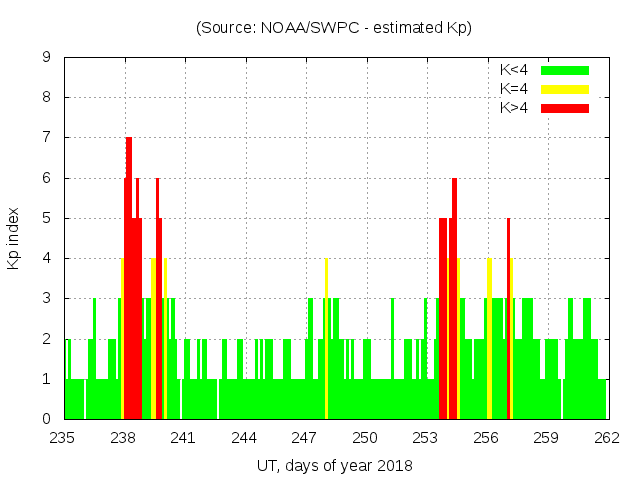Select the 'K<4' legend label text
This screenshot has width=640, height=480.
click(x=515, y=70)
